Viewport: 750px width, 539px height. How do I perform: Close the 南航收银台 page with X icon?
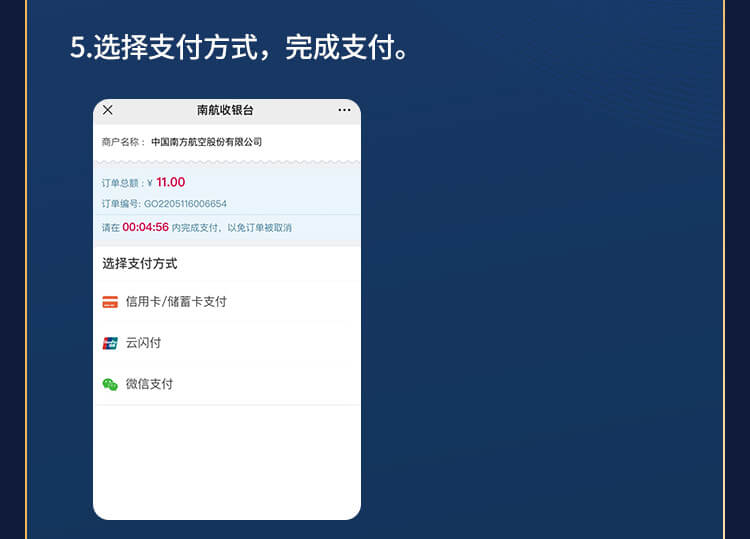(x=108, y=110)
